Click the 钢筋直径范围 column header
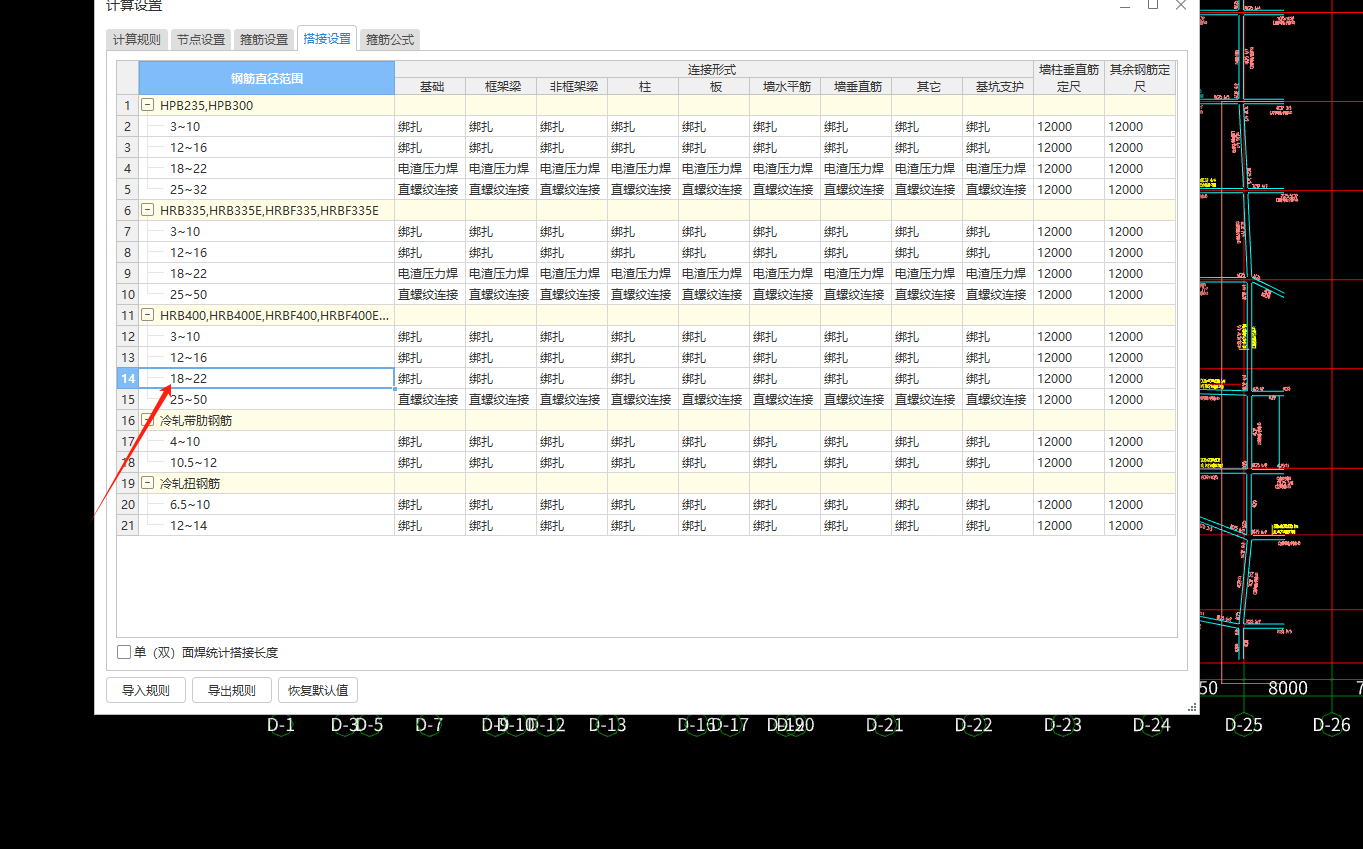The image size is (1363, 849). [267, 78]
